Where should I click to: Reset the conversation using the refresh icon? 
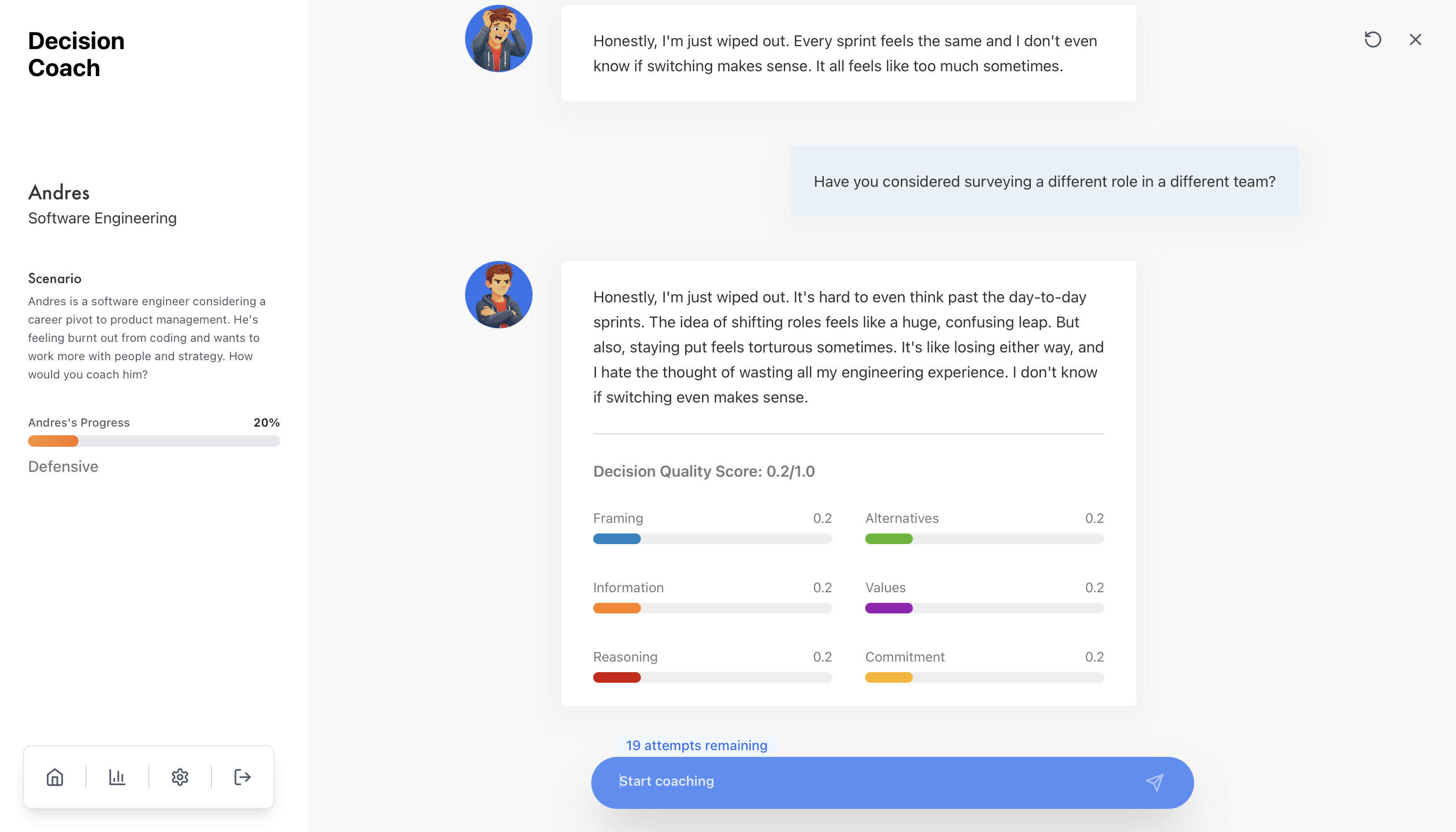[1374, 39]
